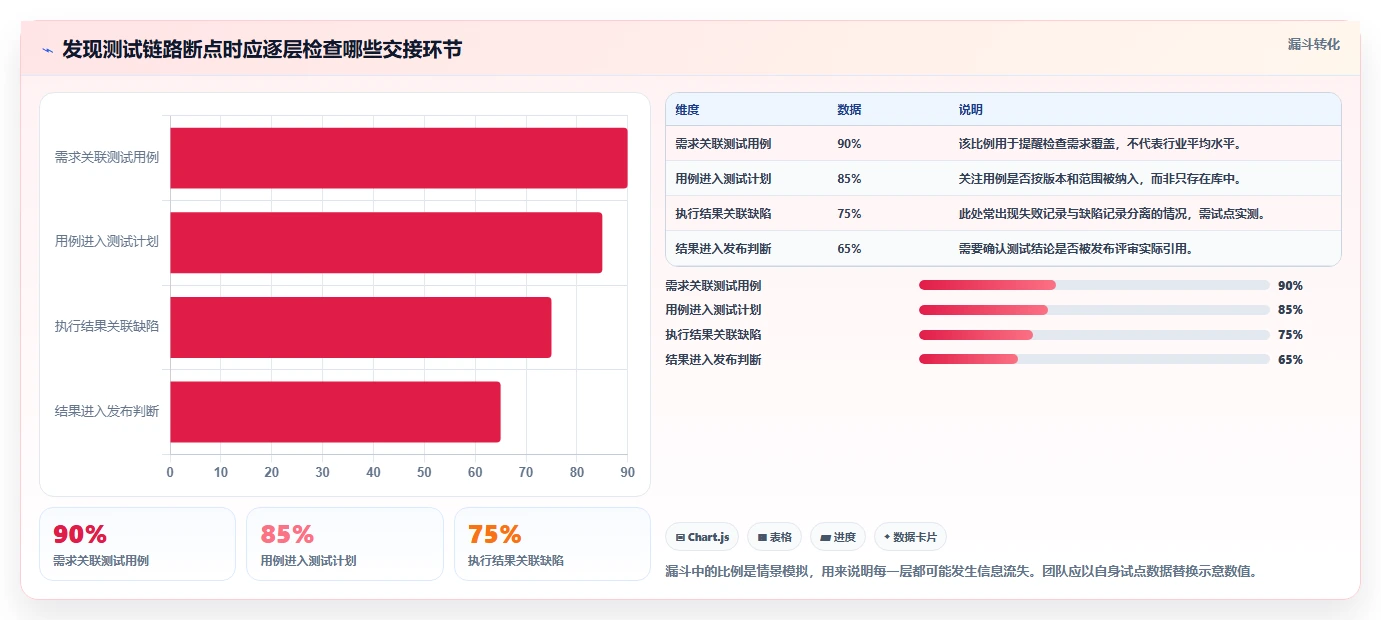Click the 结果进入发布判断 progress bar
The height and width of the screenshot is (620, 1381).
point(1094,359)
